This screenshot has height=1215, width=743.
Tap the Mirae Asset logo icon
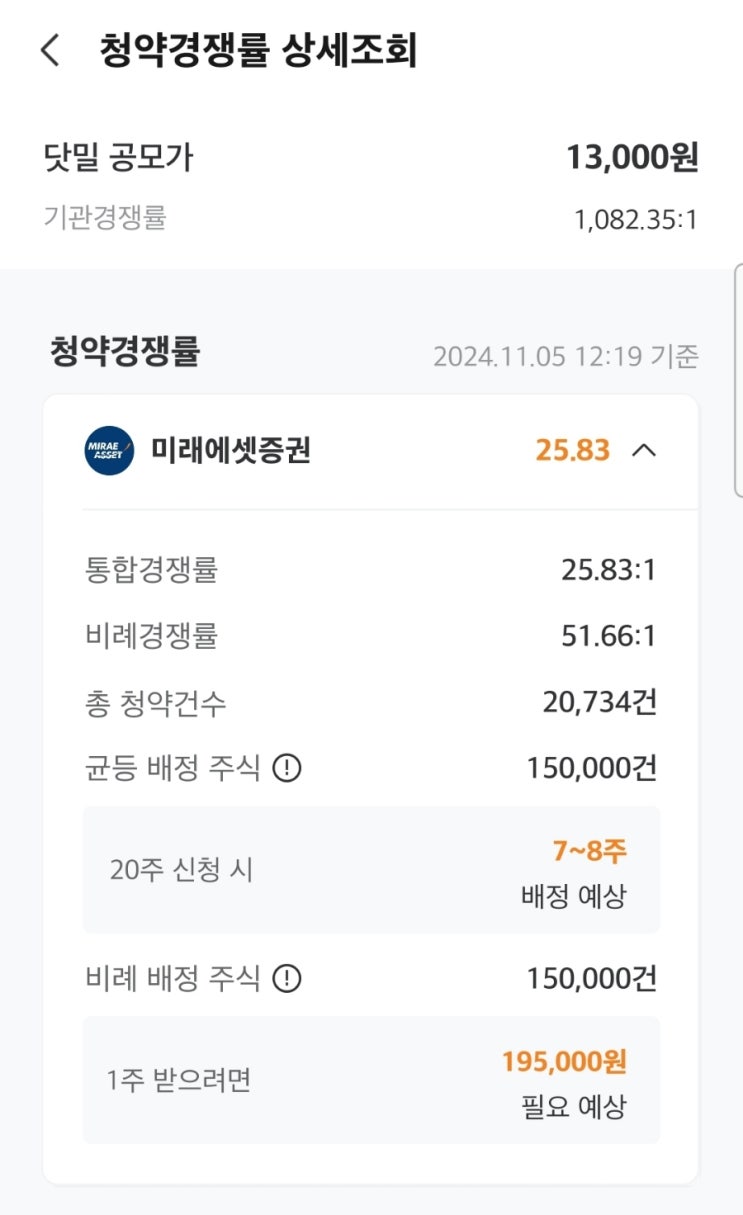109,450
